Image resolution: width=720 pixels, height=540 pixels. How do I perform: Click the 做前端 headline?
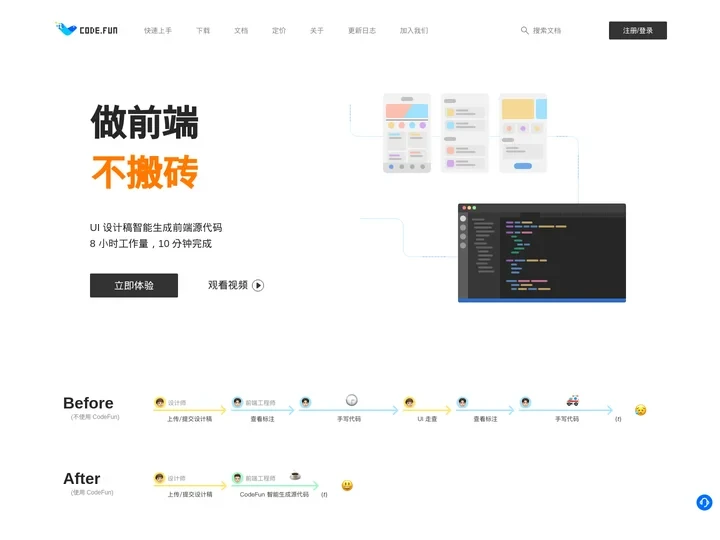point(145,122)
